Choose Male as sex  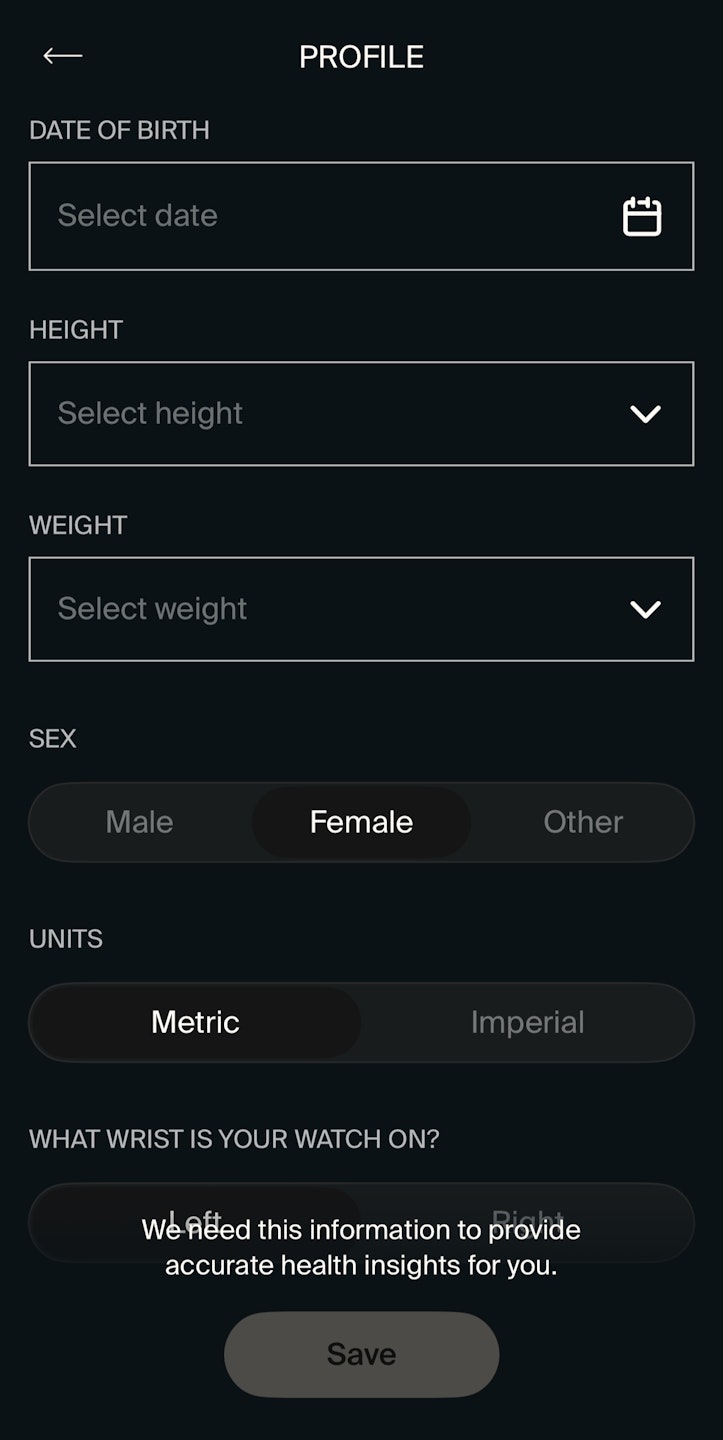(140, 822)
